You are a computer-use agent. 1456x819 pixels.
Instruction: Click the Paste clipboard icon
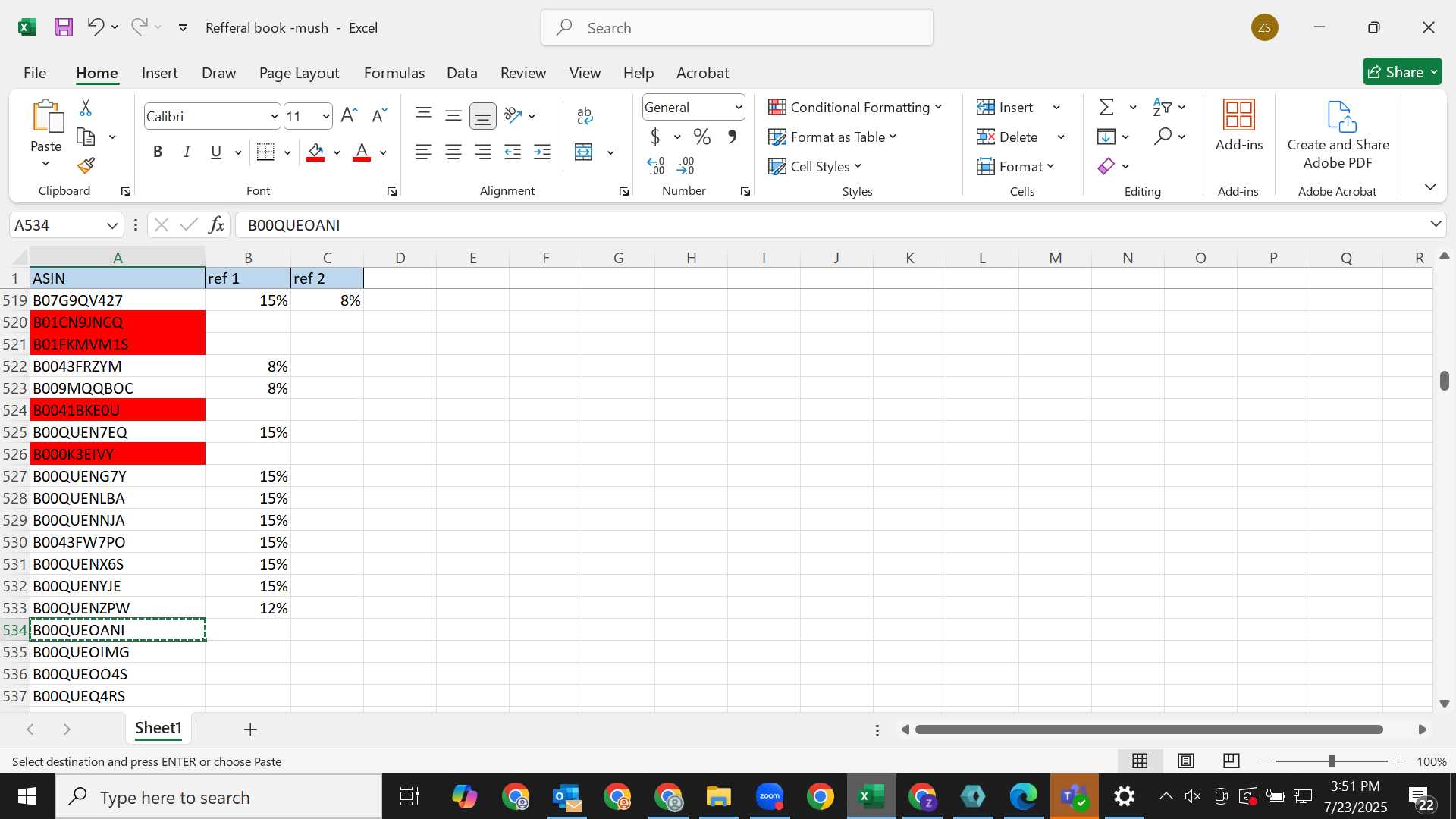point(46,117)
